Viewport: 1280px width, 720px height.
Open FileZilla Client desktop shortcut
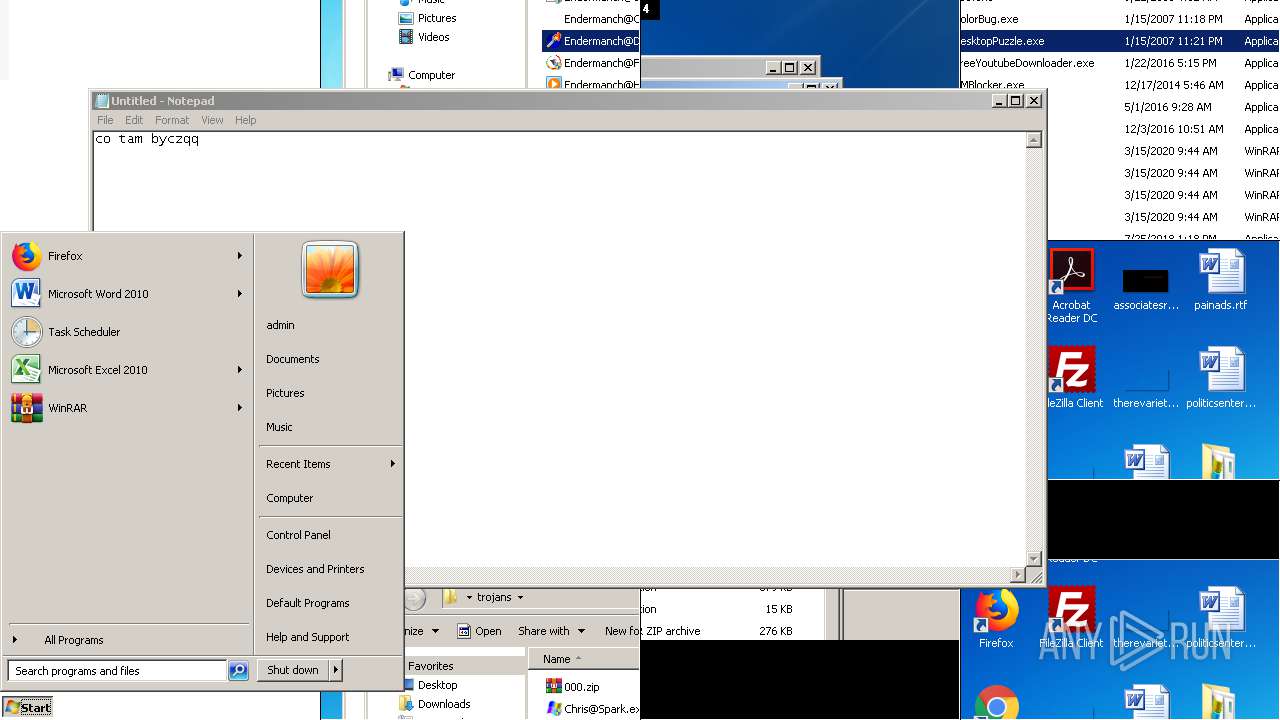tap(1072, 377)
